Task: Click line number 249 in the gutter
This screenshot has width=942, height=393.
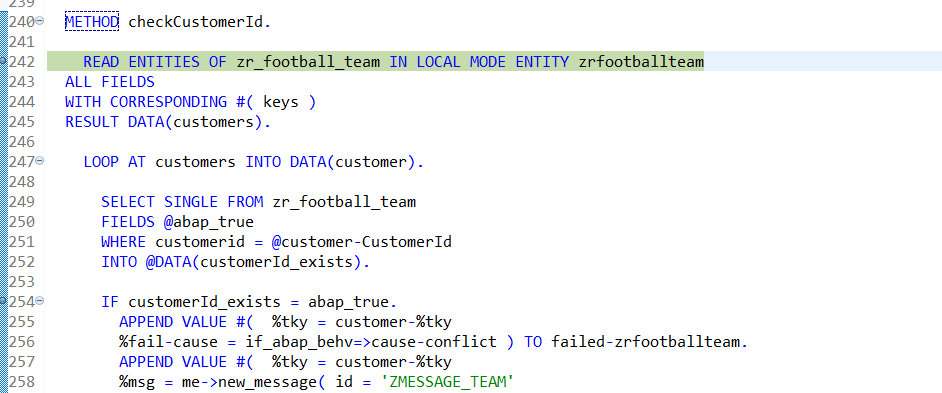Action: [22, 201]
